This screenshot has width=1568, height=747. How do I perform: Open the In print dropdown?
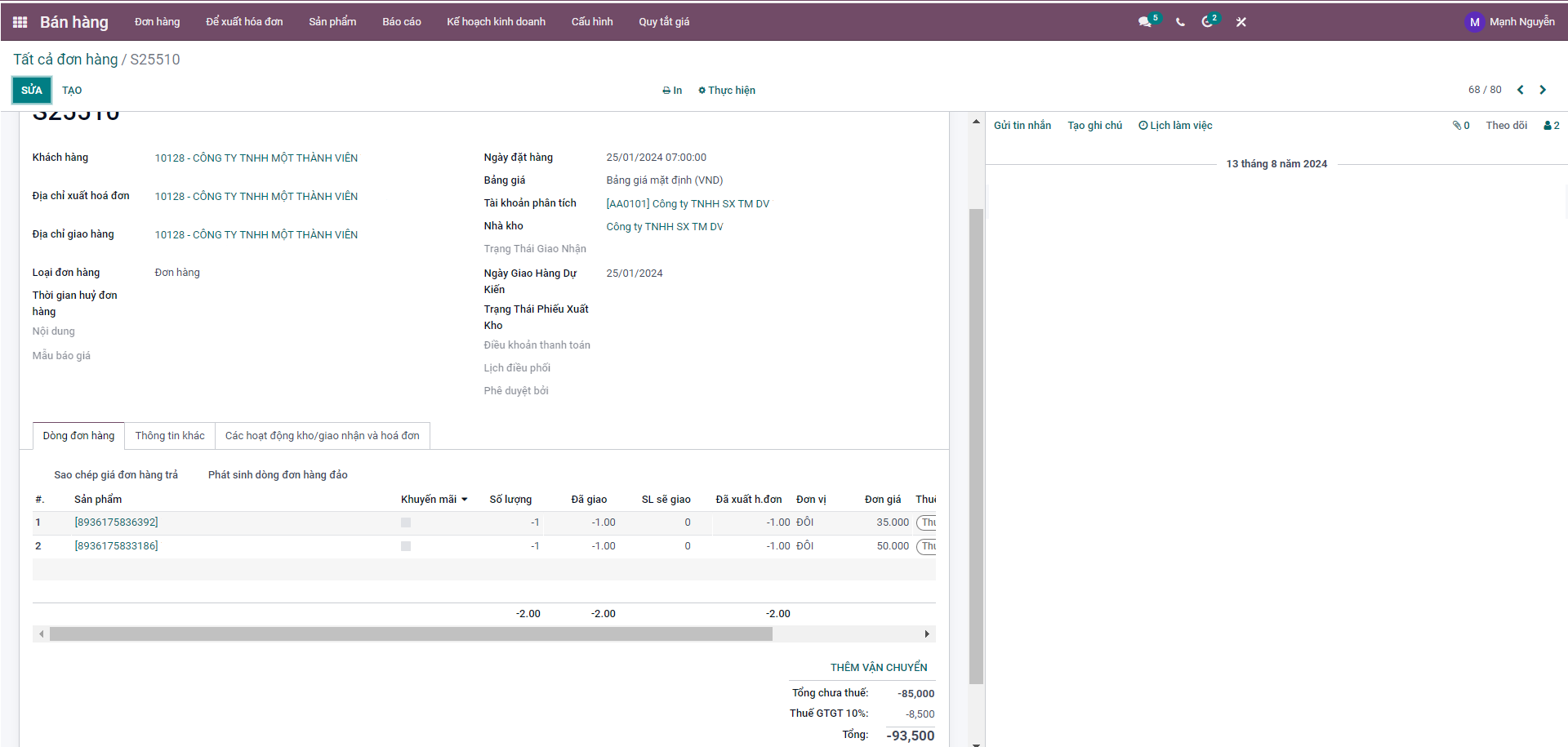(672, 91)
